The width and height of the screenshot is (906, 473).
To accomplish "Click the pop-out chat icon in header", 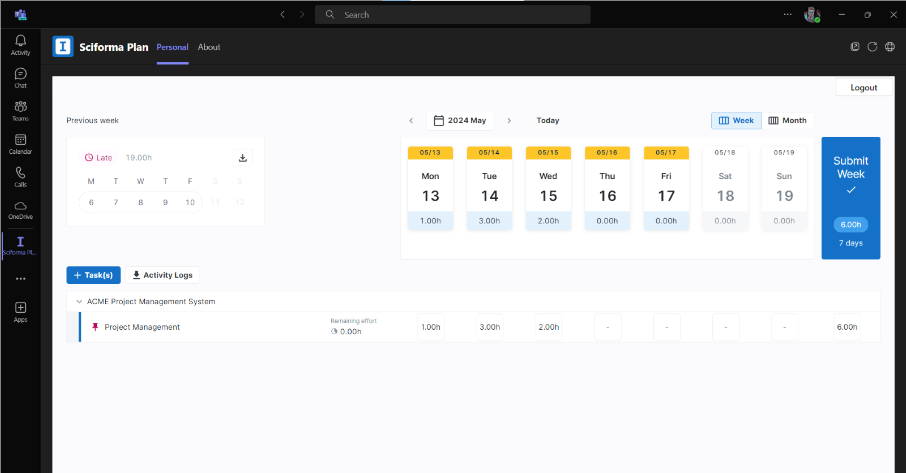I will 855,47.
